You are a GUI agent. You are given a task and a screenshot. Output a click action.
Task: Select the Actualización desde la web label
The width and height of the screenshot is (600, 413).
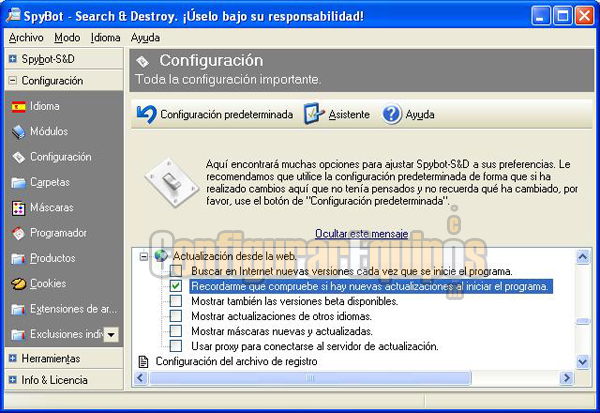(235, 256)
